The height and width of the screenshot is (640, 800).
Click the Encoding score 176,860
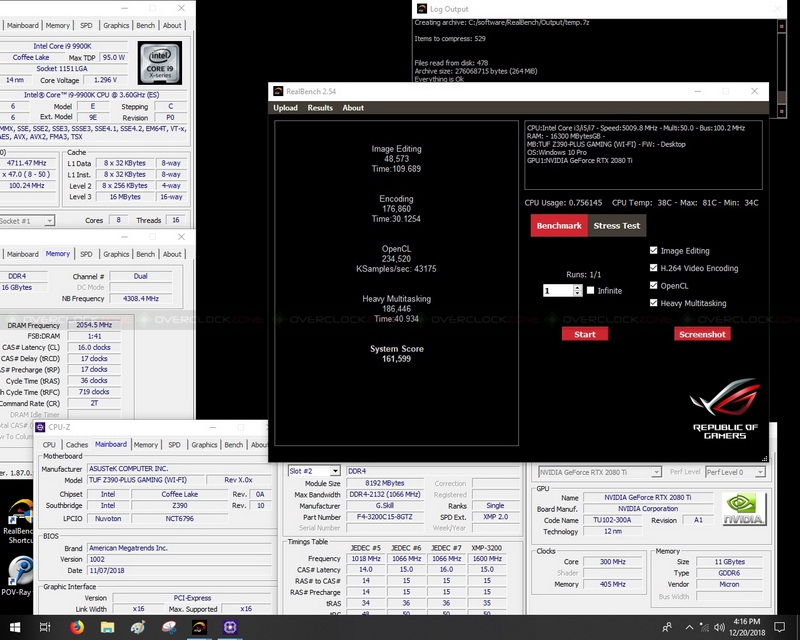396,209
